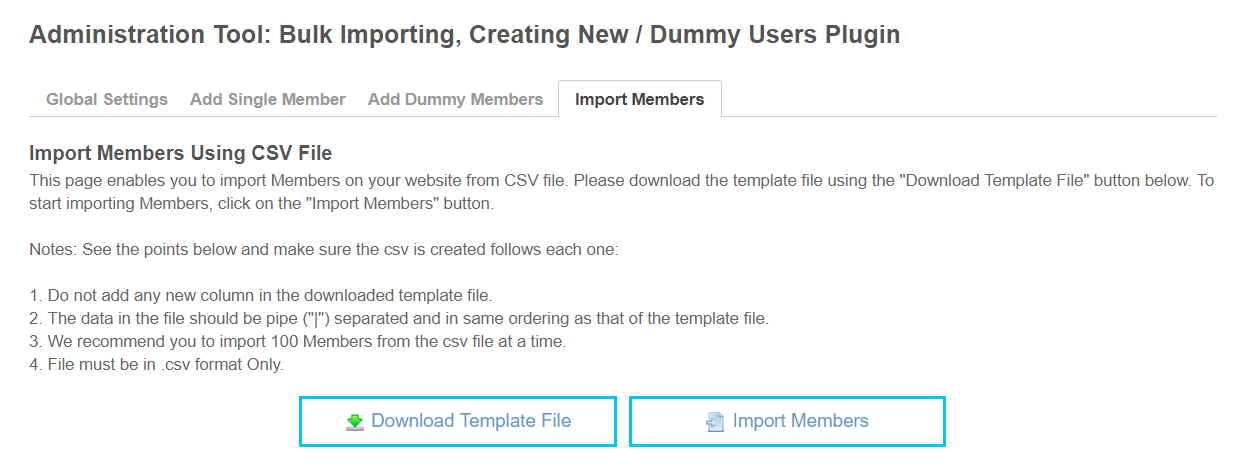This screenshot has height=466, width=1243.
Task: Click the Import Members Using CSV File heading
Action: [x=180, y=153]
